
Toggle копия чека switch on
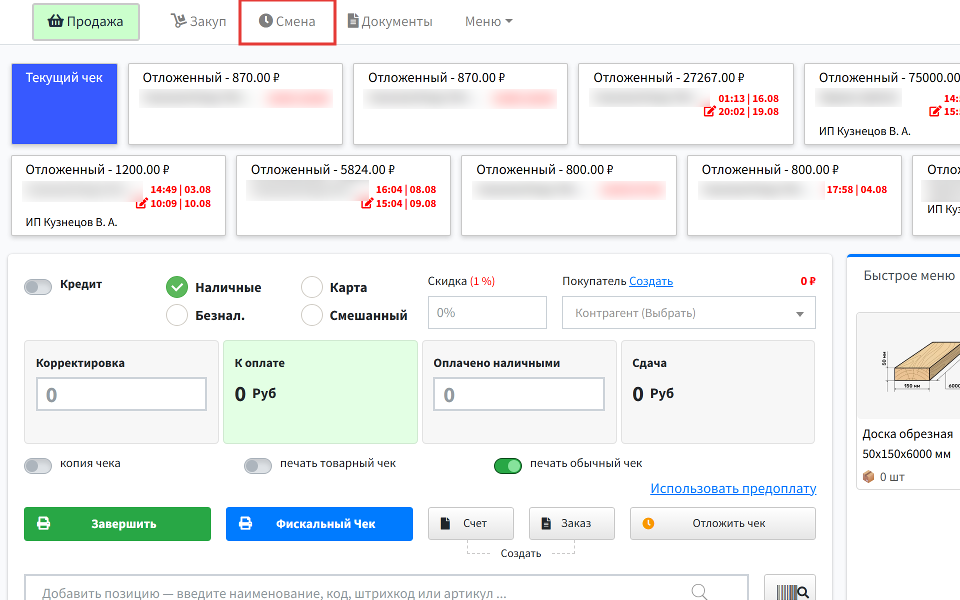tap(38, 466)
